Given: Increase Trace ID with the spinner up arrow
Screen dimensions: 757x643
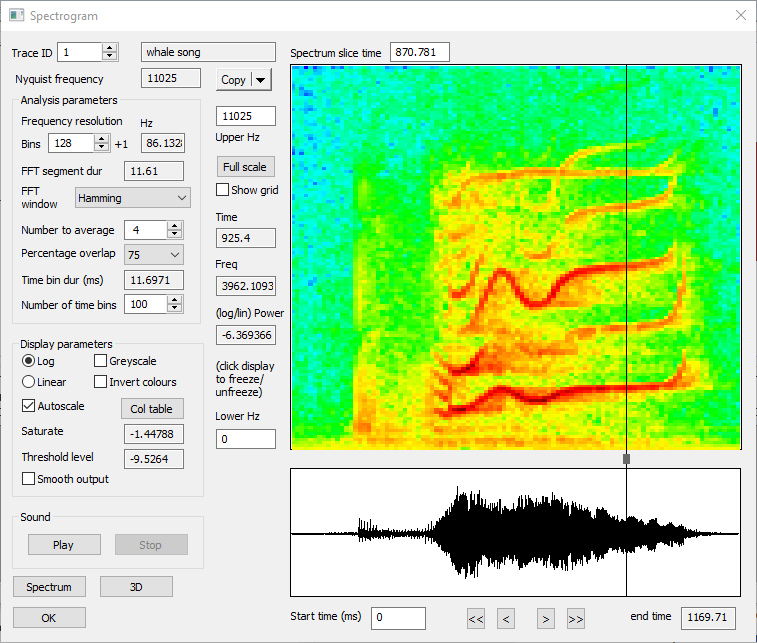Looking at the screenshot, I should coord(110,47).
